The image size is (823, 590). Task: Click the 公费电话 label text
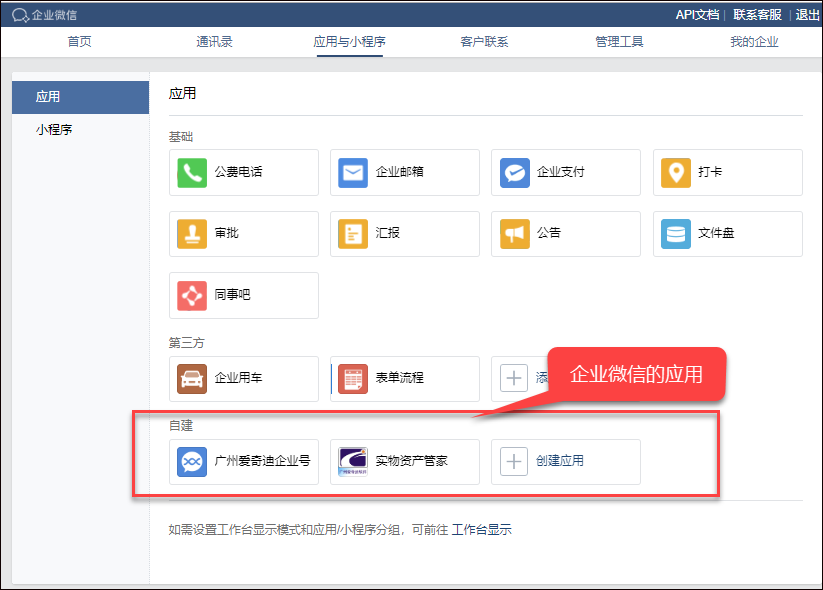(238, 172)
